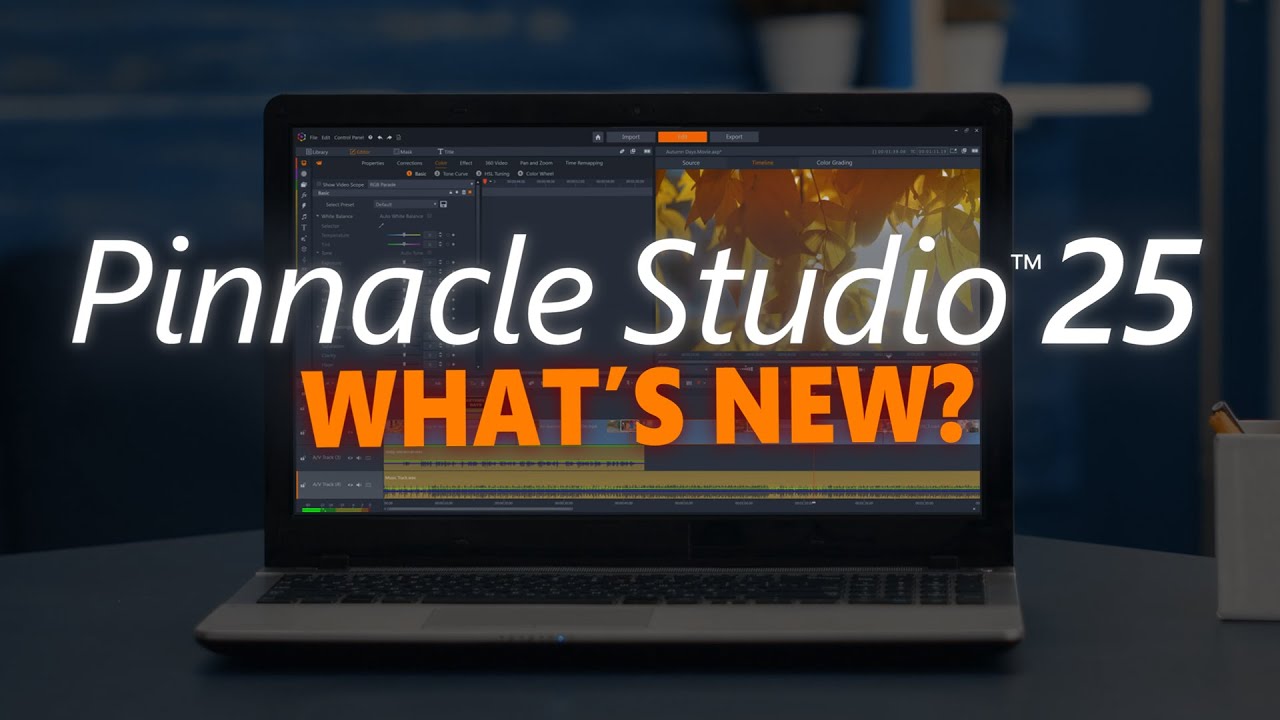The width and height of the screenshot is (1280, 720).
Task: Choose the HSL Tuning color mode
Action: [x=492, y=174]
